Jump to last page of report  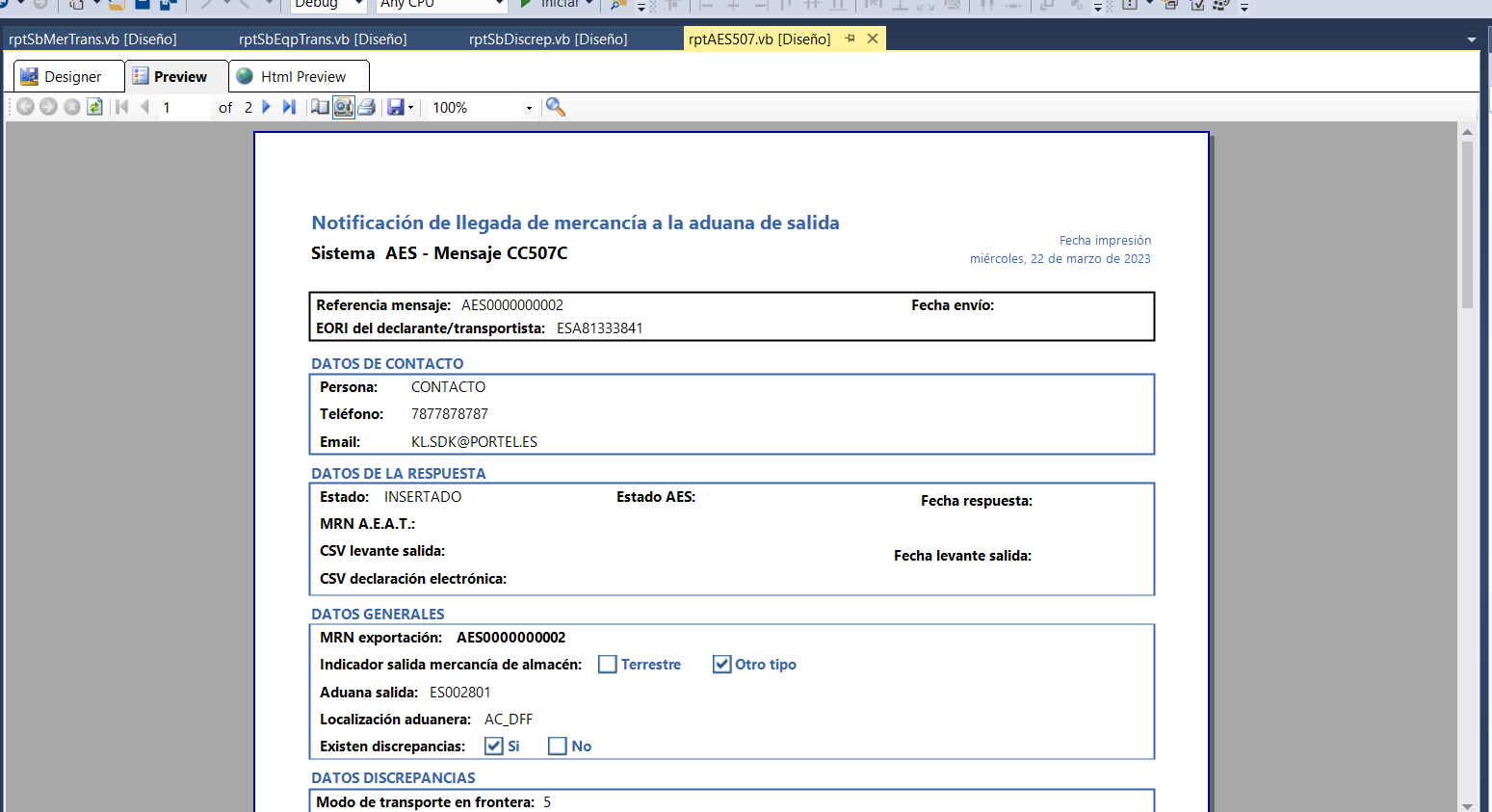click(289, 107)
